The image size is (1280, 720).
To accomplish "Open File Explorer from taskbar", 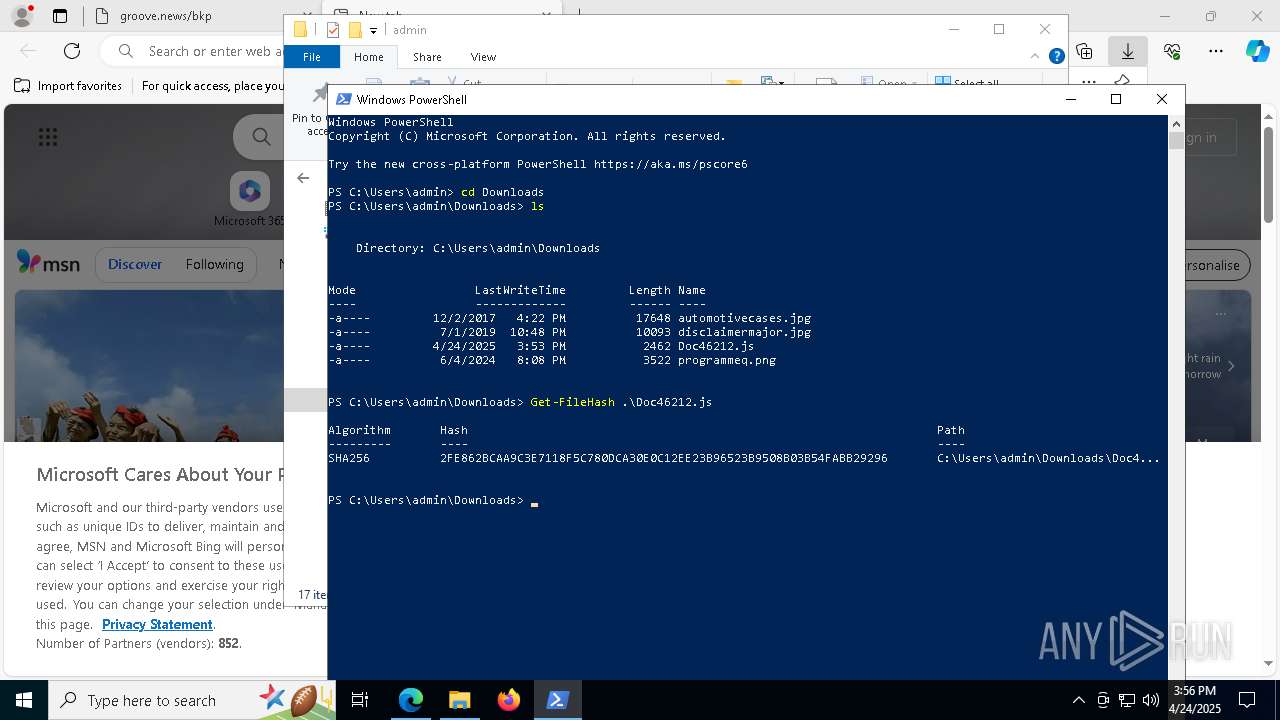I will [x=459, y=700].
